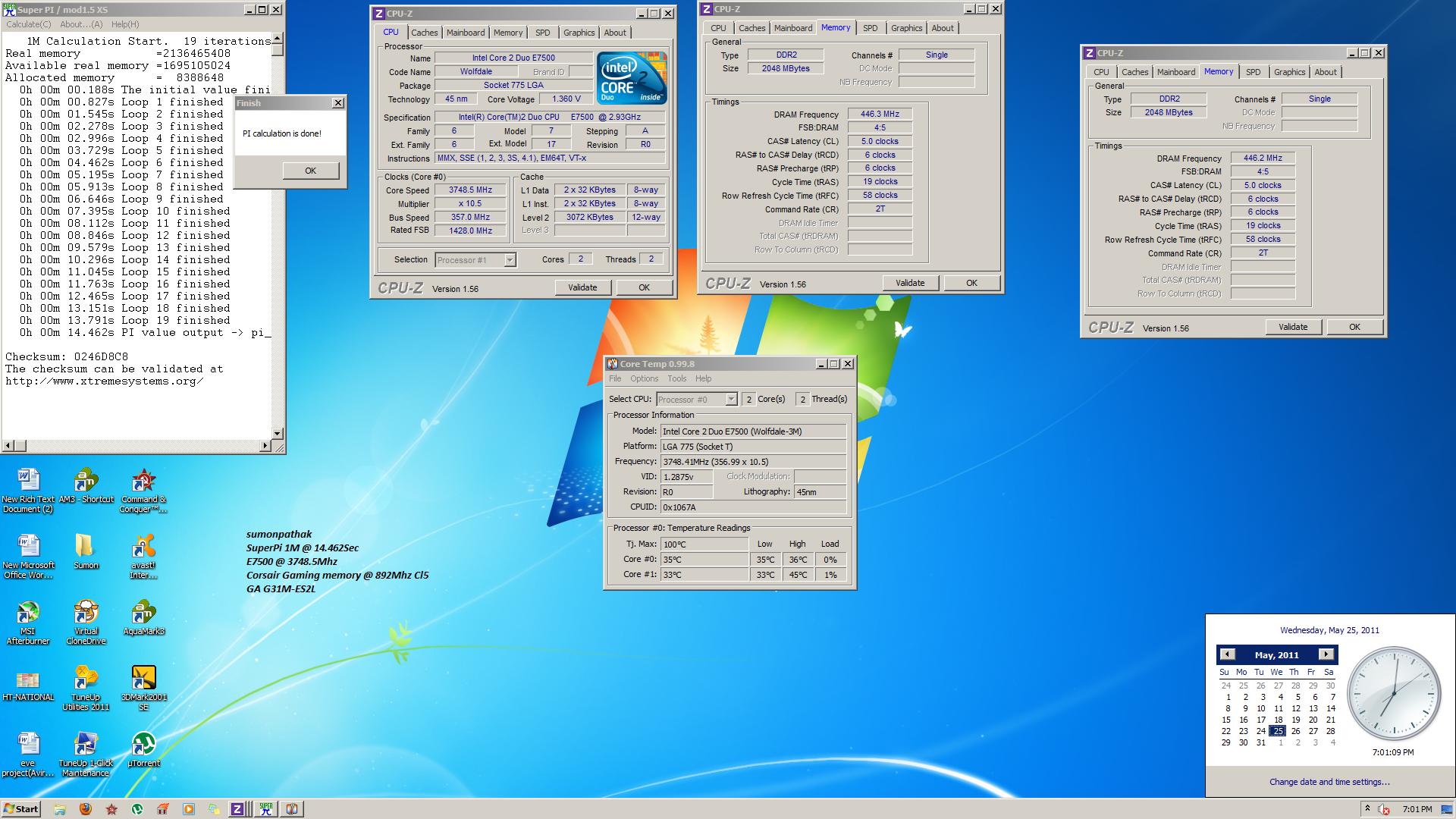Viewport: 1456px width, 819px height.
Task: Click the Checksum: 0246D8C8 line
Action: (67, 356)
